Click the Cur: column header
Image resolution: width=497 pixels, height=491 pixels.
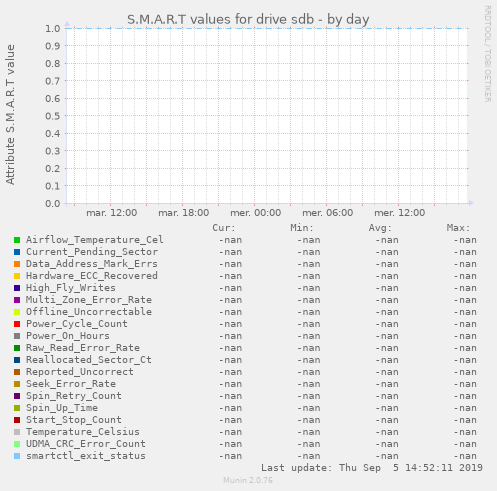(x=224, y=228)
